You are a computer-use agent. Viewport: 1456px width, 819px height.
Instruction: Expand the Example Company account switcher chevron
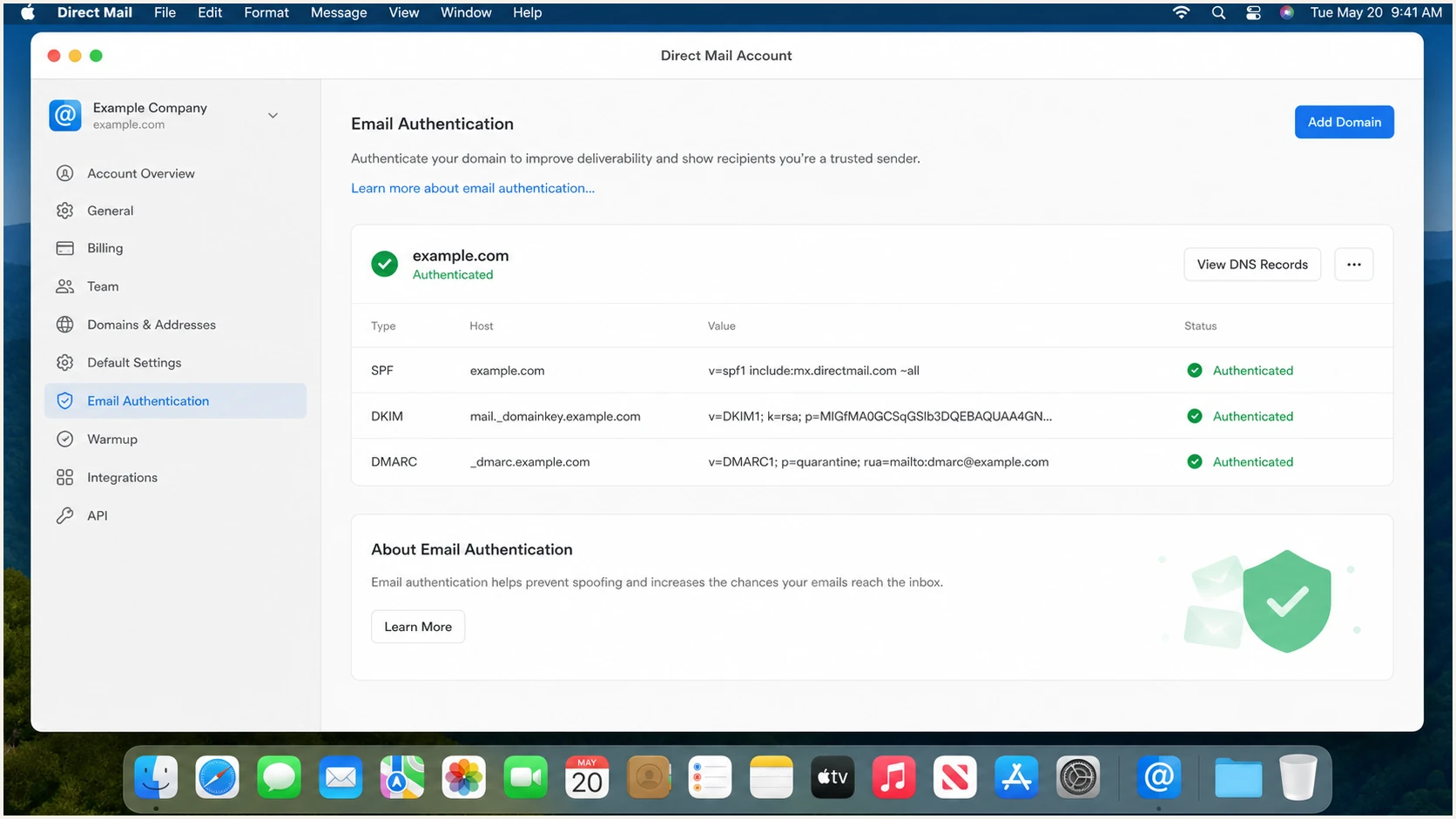point(273,116)
